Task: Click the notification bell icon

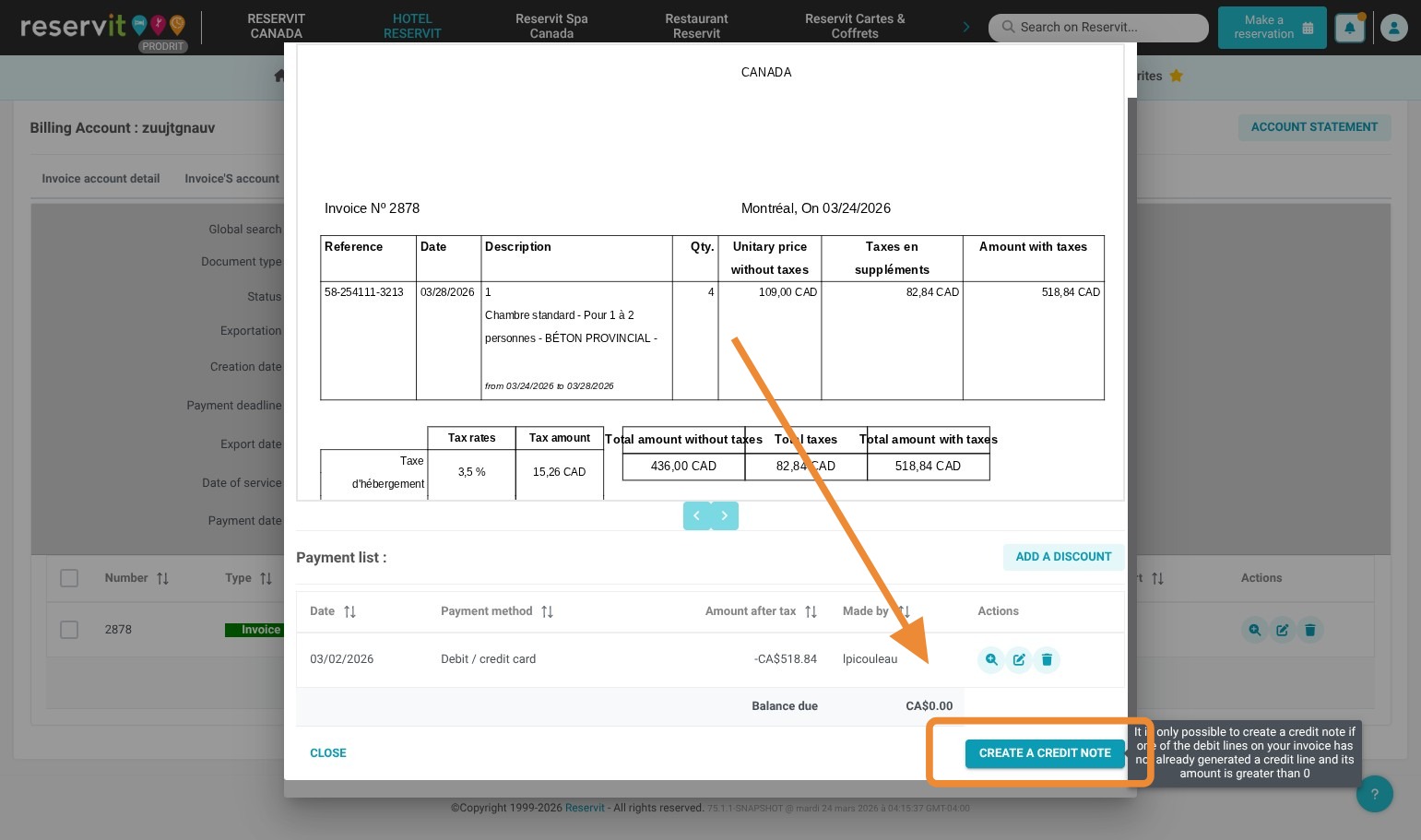Action: point(1349,29)
